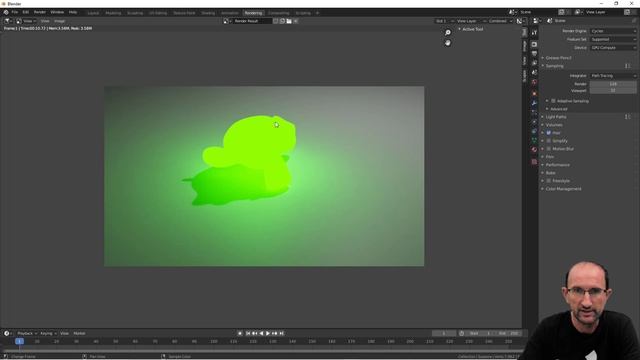The width and height of the screenshot is (640, 360).
Task: Click the Viewport samples value field
Action: click(613, 90)
